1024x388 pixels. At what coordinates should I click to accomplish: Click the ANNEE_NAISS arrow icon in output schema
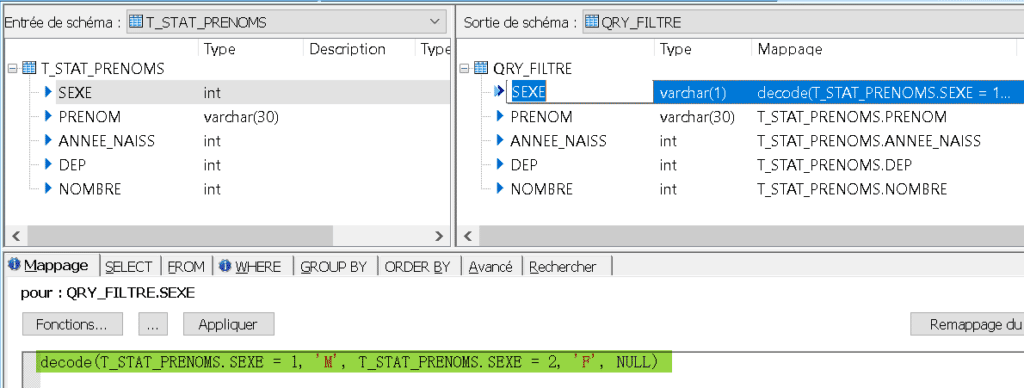click(500, 140)
